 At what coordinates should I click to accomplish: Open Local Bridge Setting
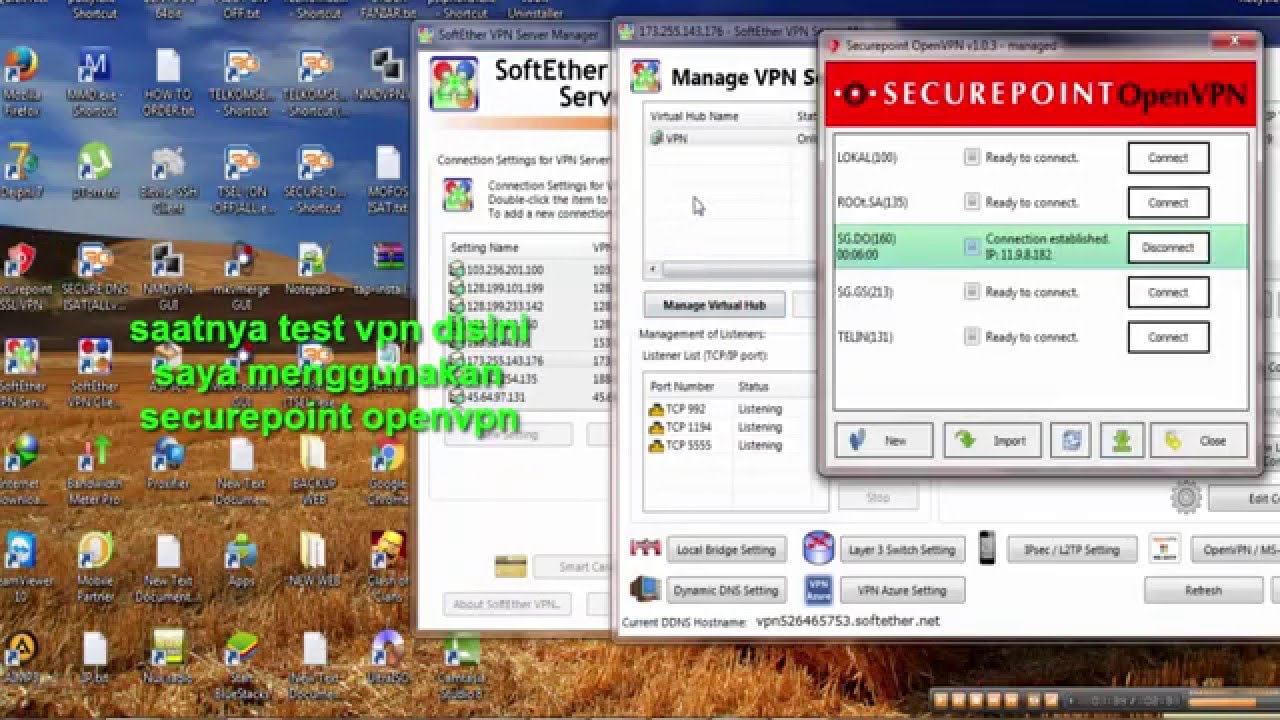tap(726, 549)
